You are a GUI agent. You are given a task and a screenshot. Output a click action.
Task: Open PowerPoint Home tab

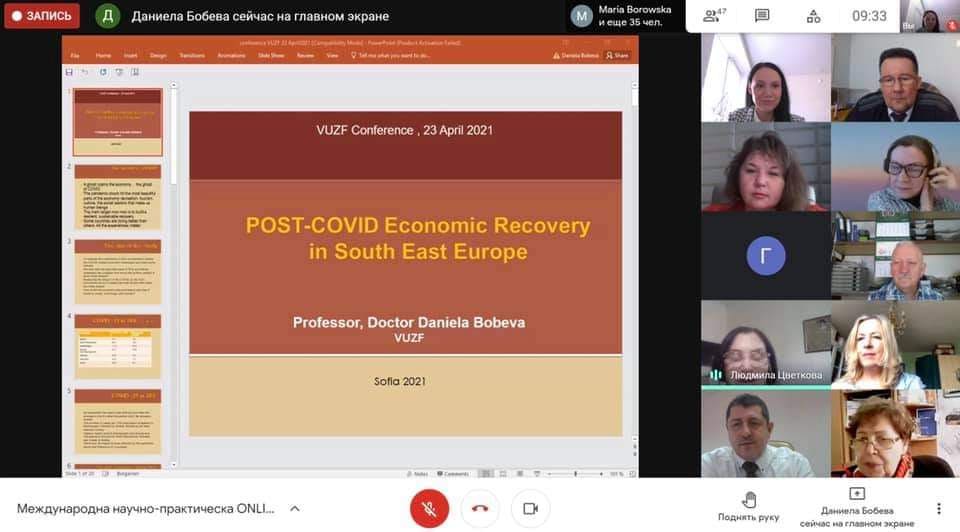[x=103, y=55]
